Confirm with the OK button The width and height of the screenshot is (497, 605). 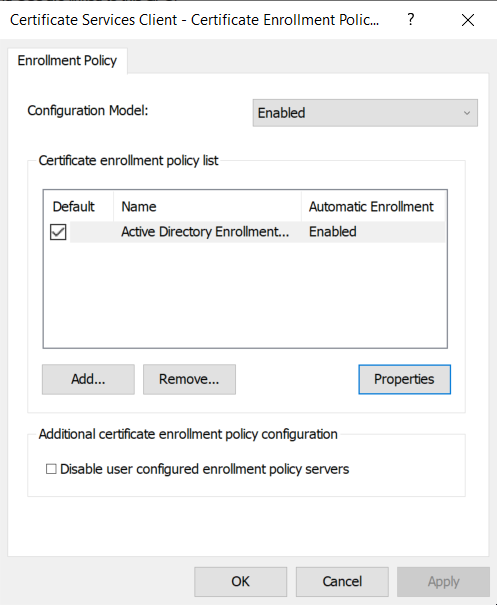point(240,581)
